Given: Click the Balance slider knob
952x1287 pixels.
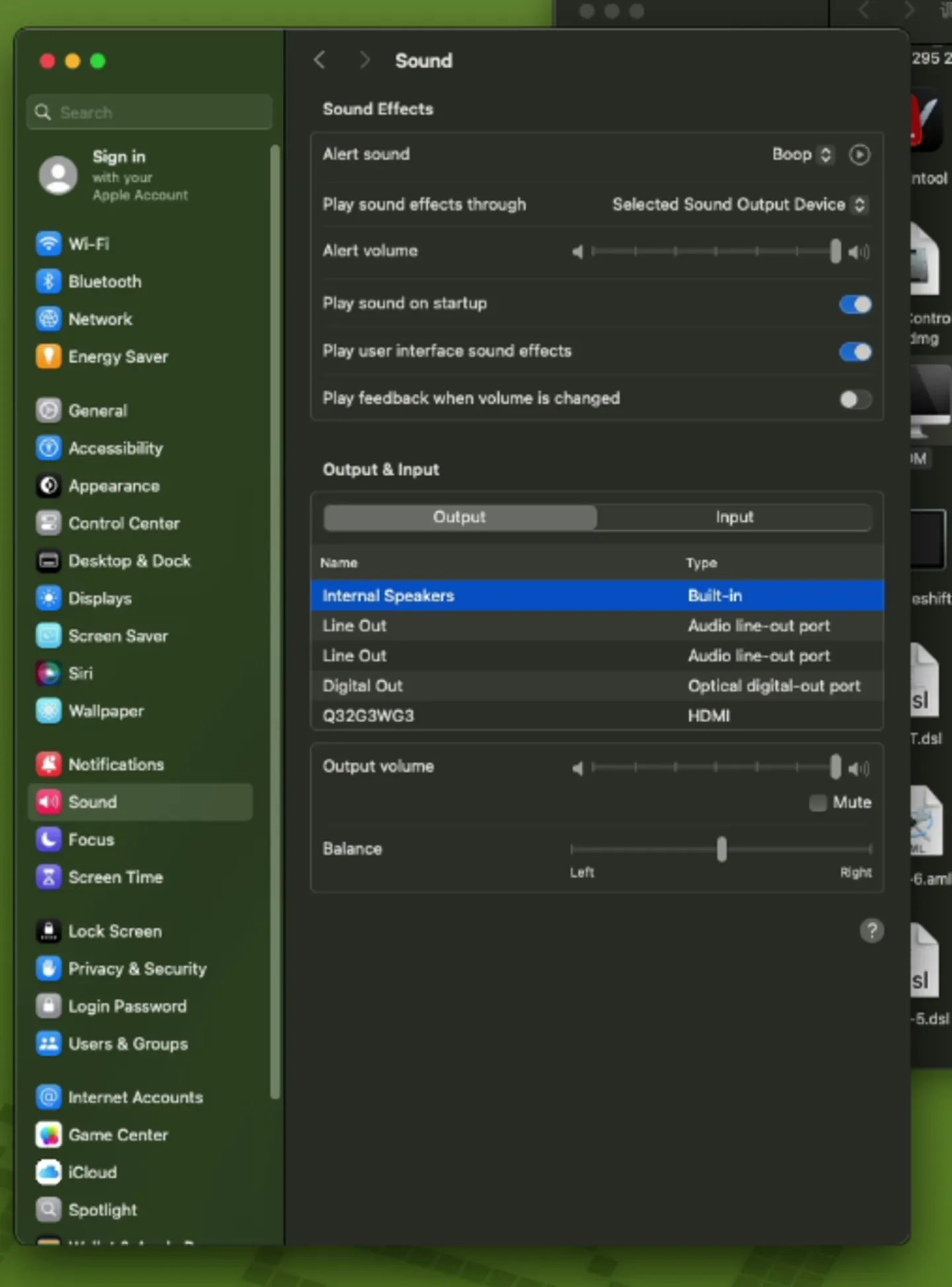Looking at the screenshot, I should coord(721,849).
